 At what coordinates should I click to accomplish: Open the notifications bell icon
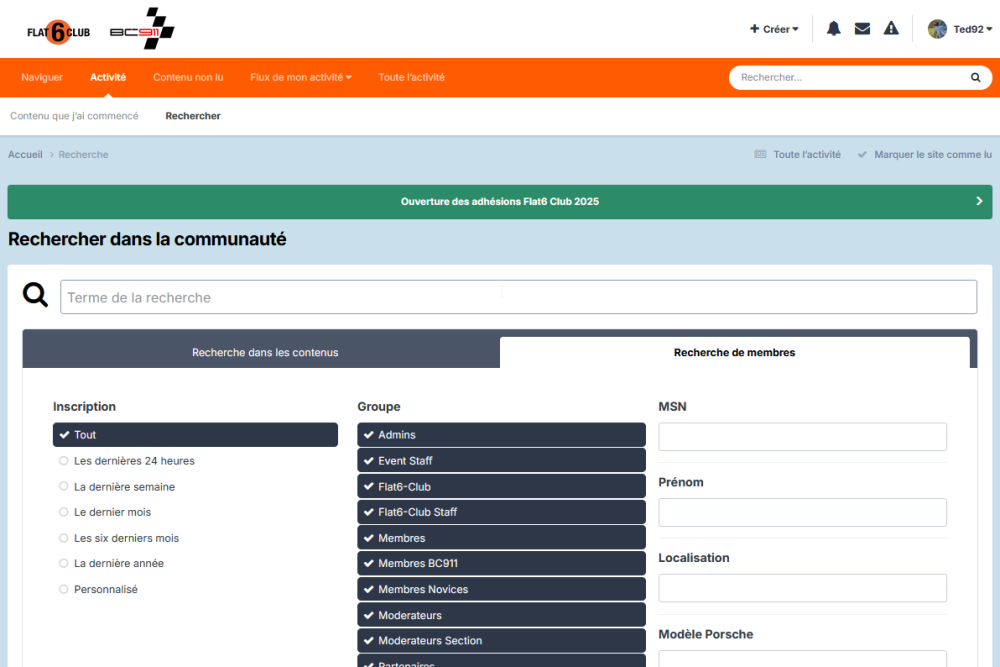833,29
